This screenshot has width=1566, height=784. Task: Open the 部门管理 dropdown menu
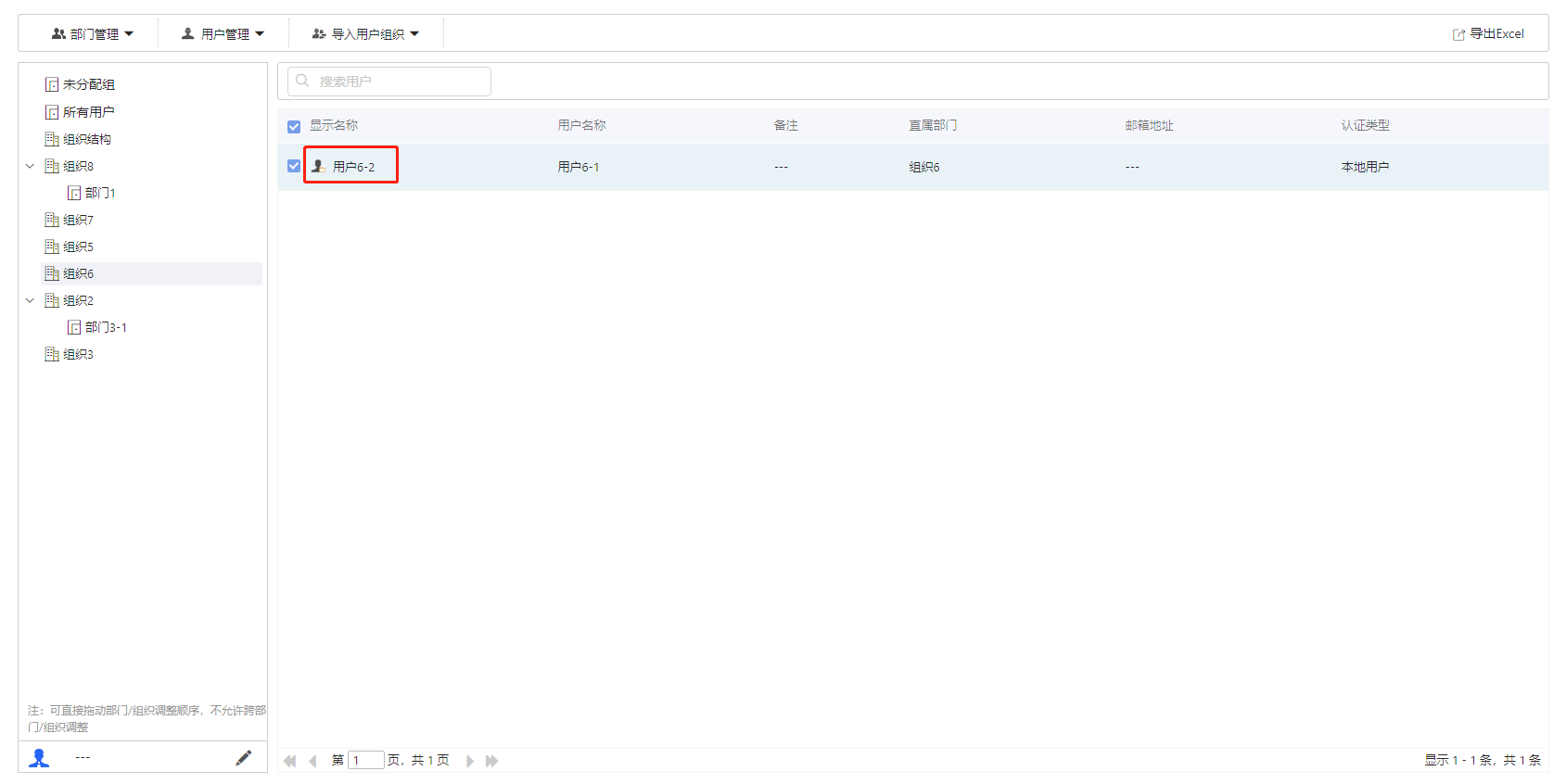[x=93, y=34]
